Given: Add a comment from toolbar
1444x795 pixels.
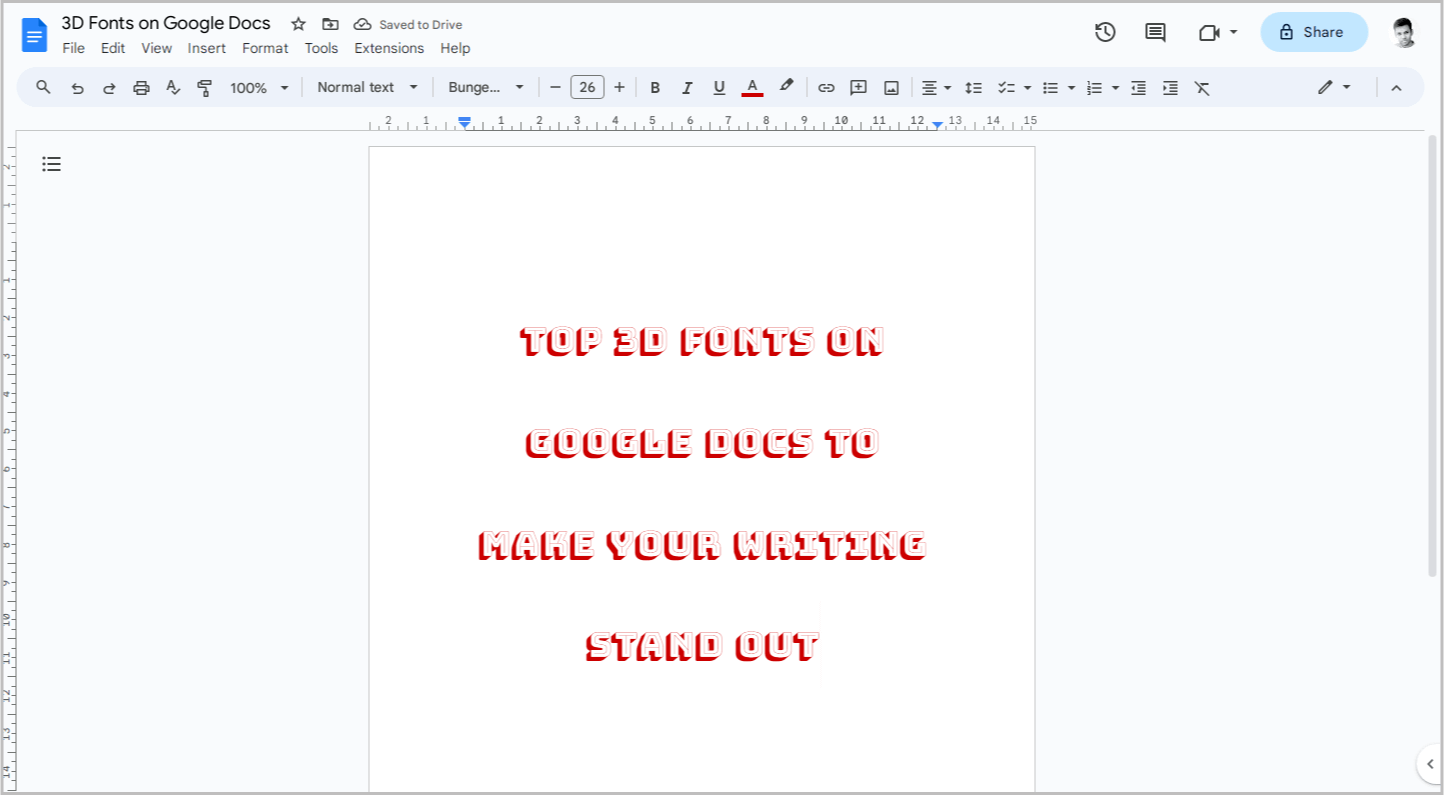Looking at the screenshot, I should click(858, 88).
